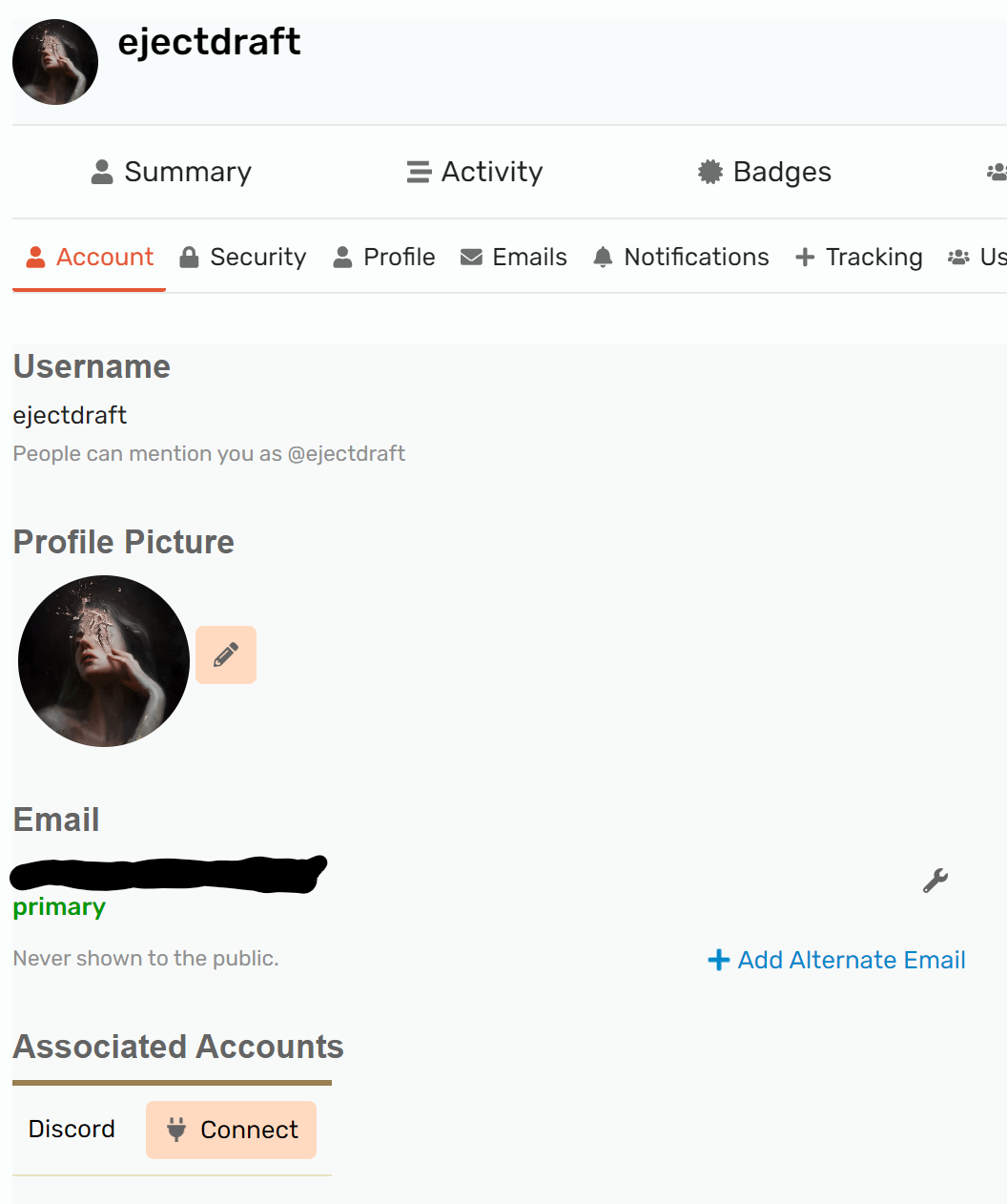
Task: Go to the Profile preferences tab
Action: click(x=384, y=258)
